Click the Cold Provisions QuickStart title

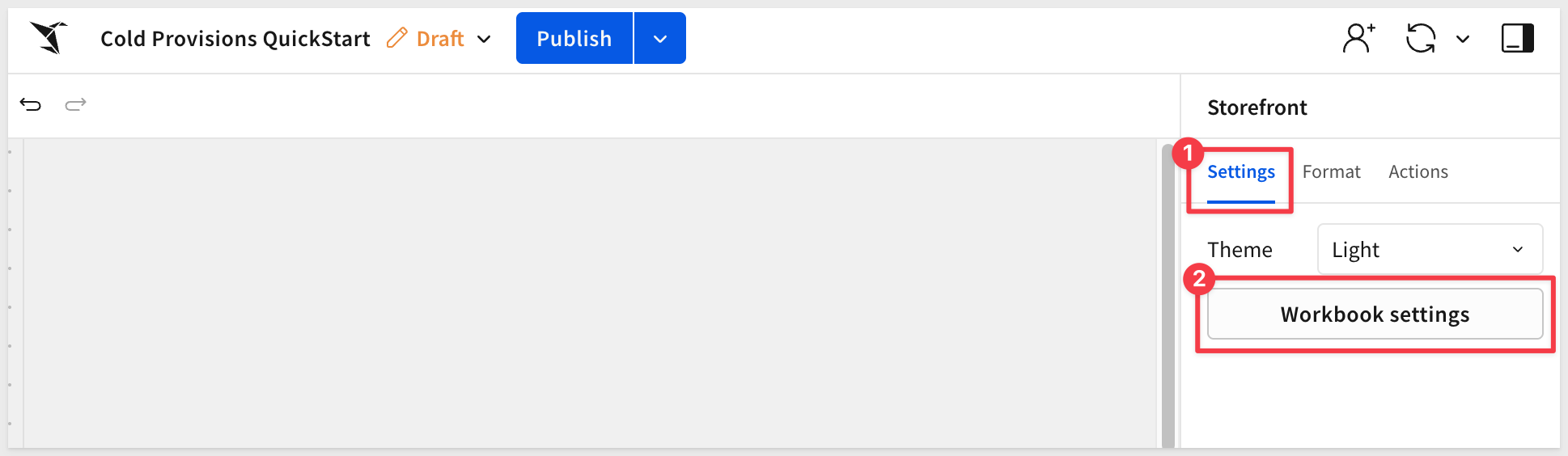[x=235, y=39]
